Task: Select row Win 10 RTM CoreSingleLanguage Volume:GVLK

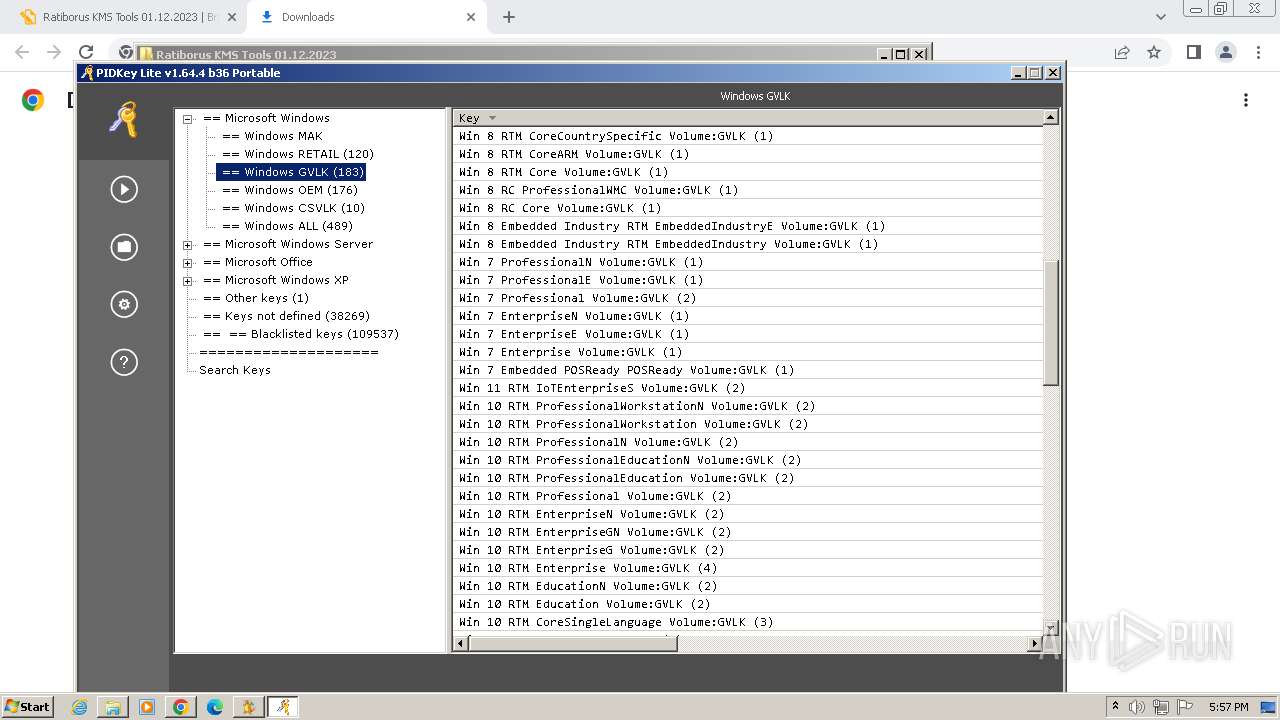Action: coord(748,622)
